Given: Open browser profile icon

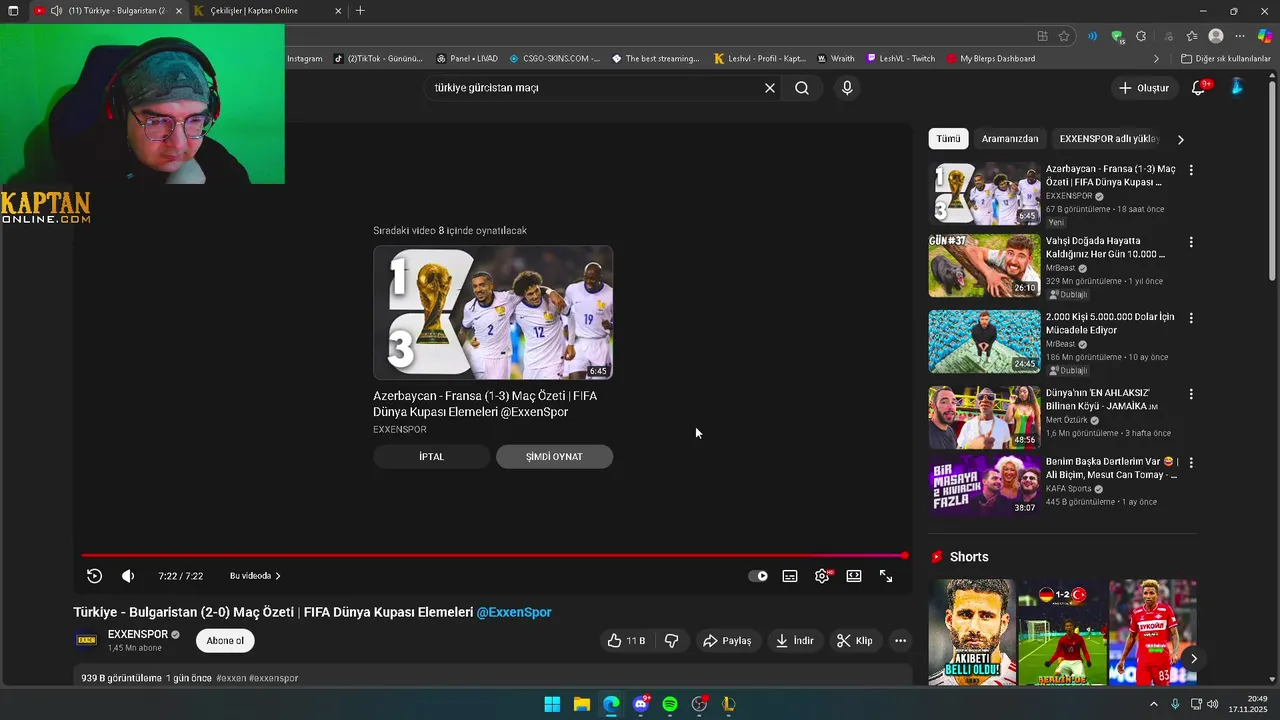Looking at the screenshot, I should (x=1216, y=36).
